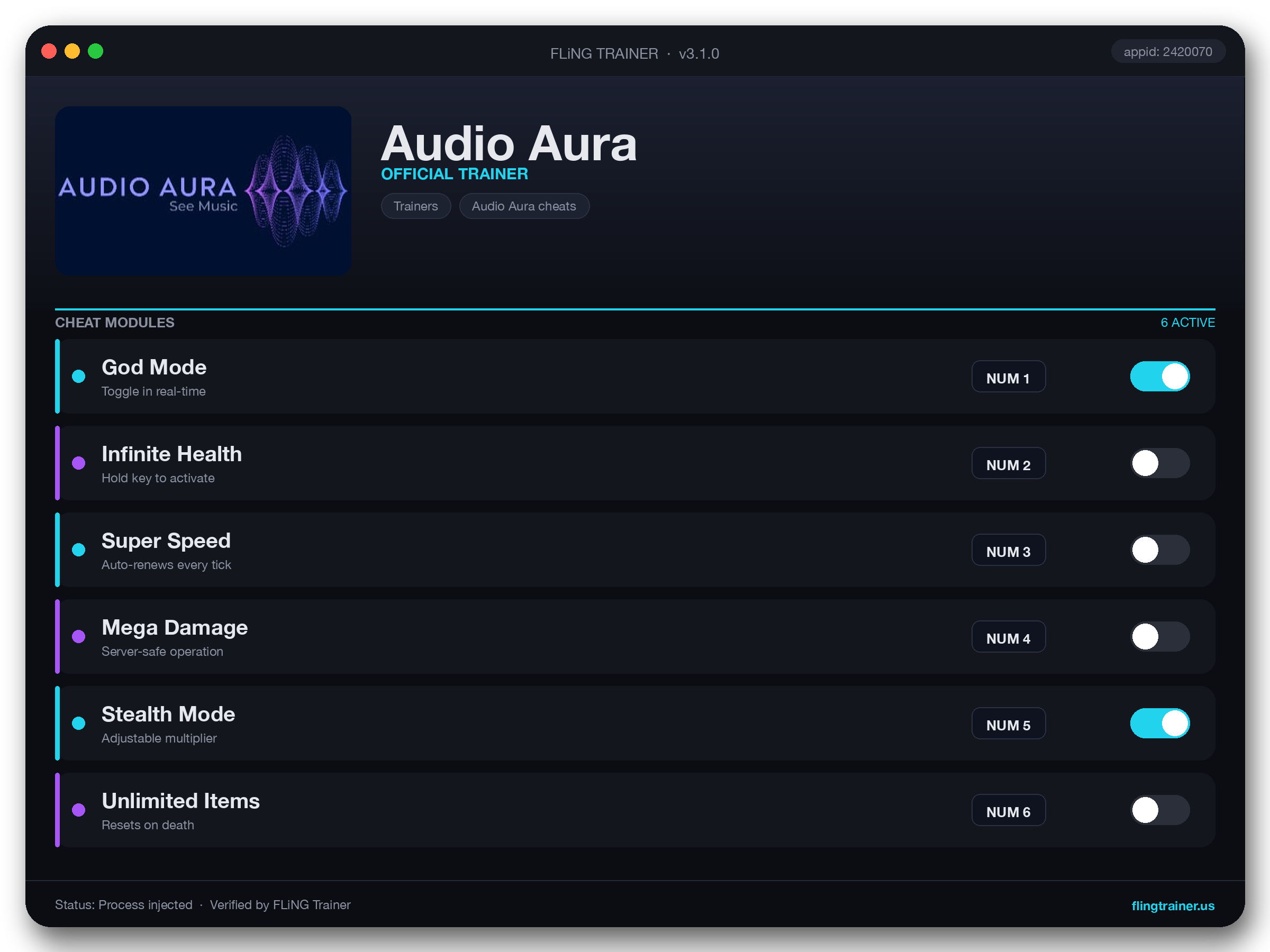Click the purple status dot beside Mega Damage

point(79,636)
